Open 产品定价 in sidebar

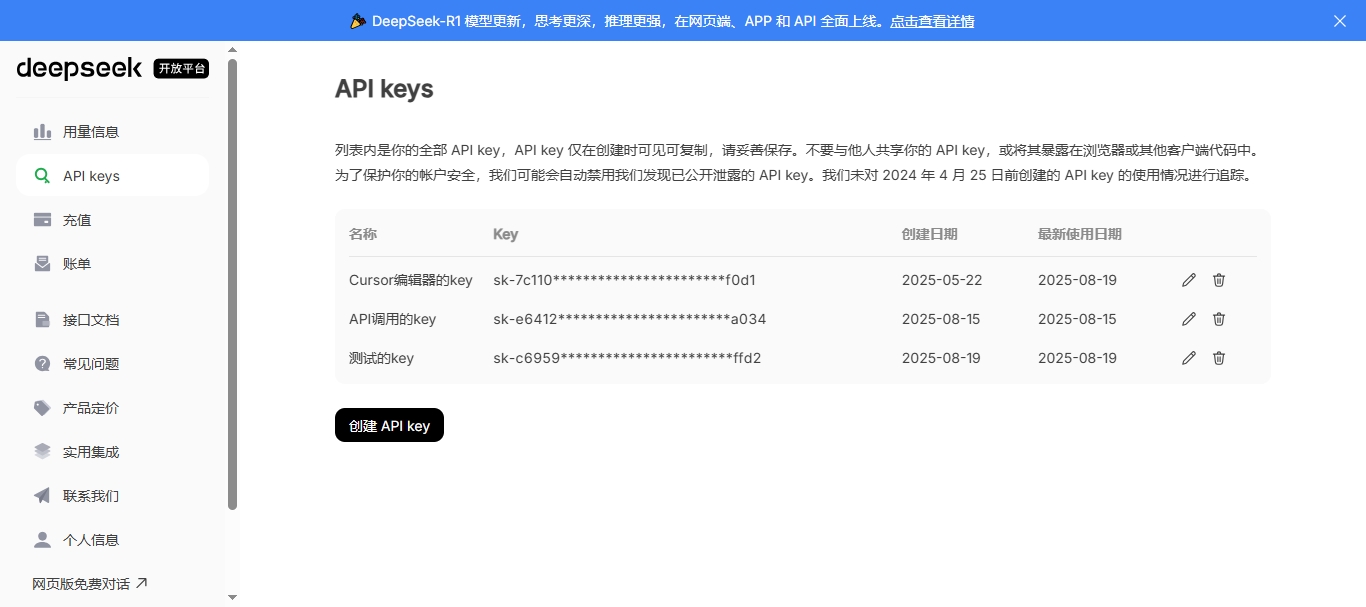(x=113, y=408)
